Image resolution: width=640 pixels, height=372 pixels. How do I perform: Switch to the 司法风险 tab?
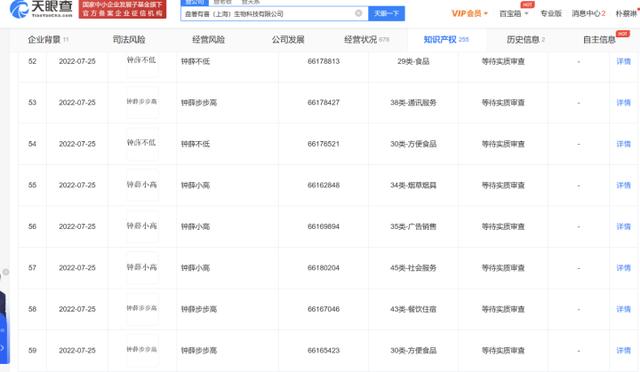(x=129, y=40)
